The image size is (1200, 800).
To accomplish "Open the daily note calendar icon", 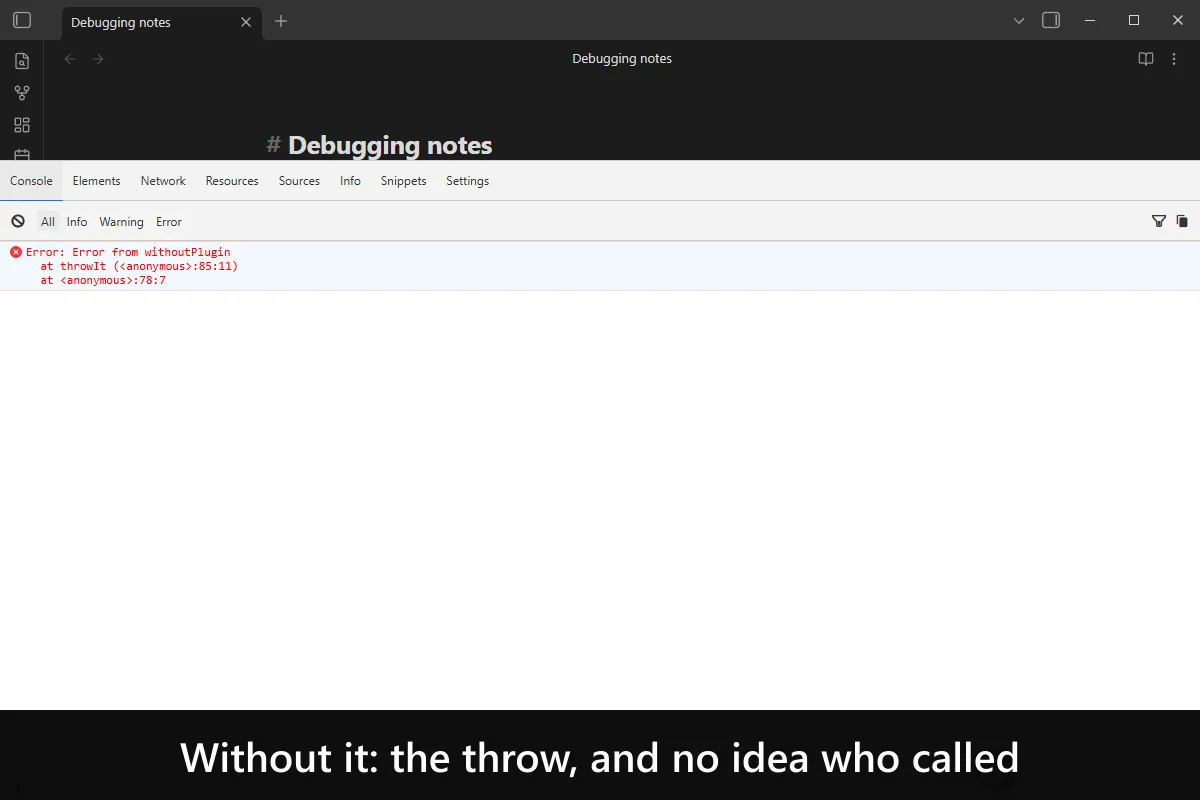I will click(22, 154).
